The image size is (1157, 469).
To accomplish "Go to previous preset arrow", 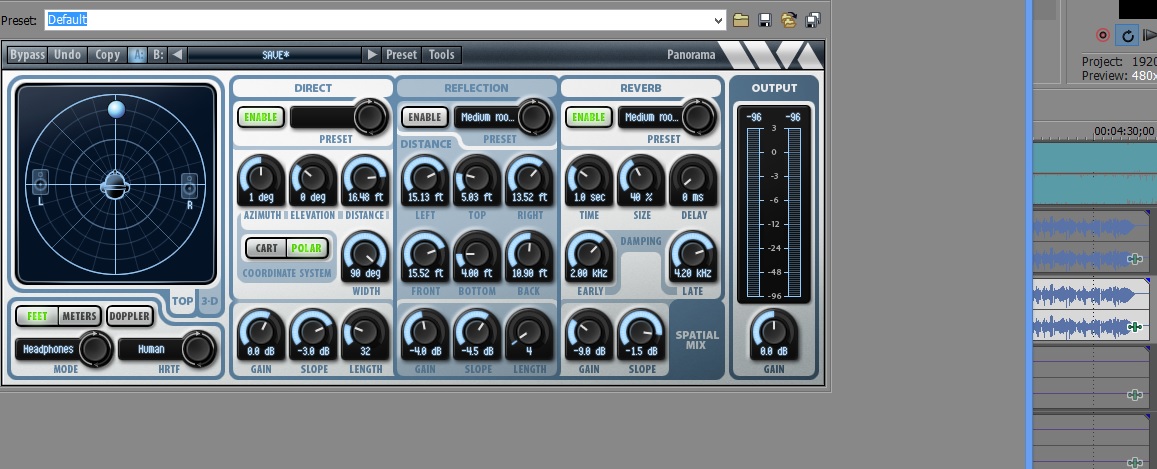I will (177, 55).
